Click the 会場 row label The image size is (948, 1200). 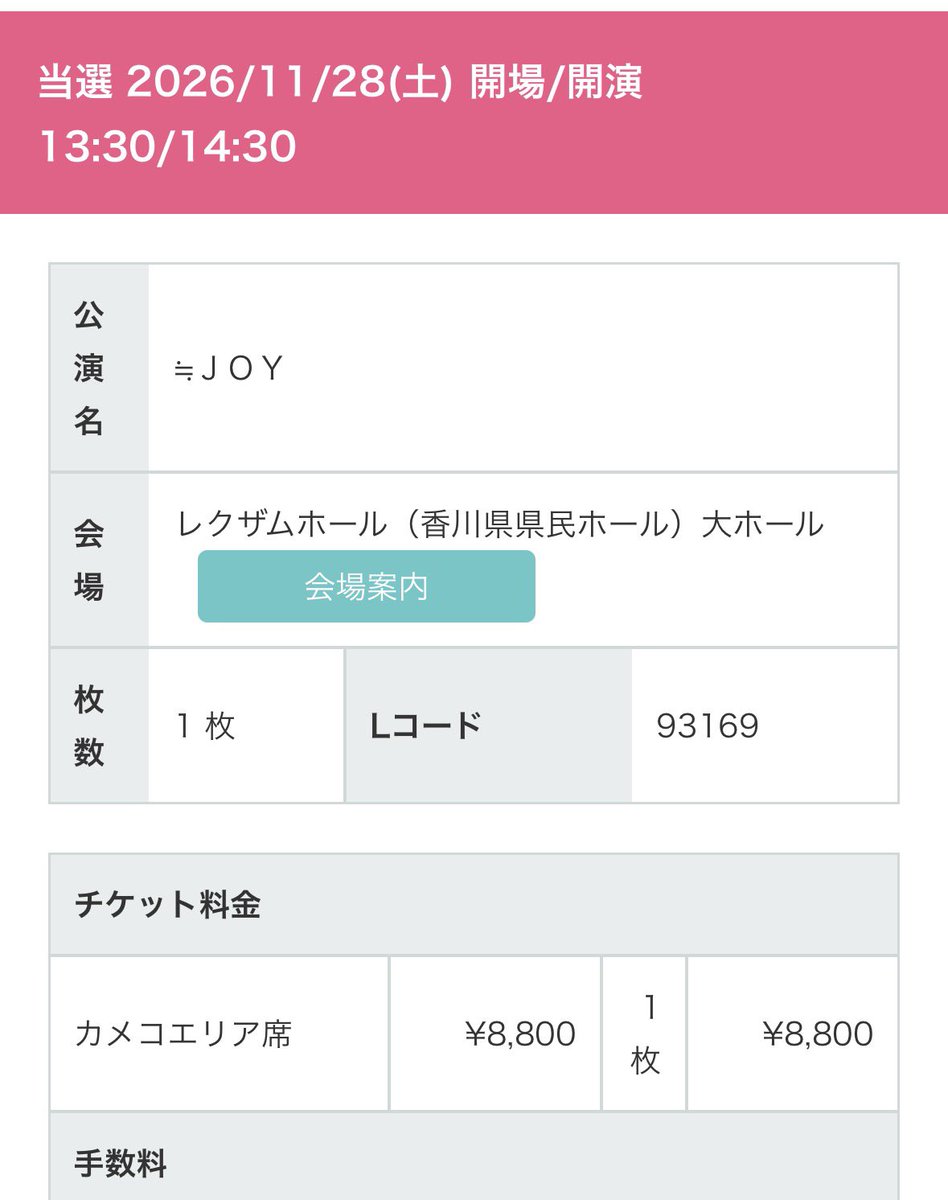pos(89,560)
